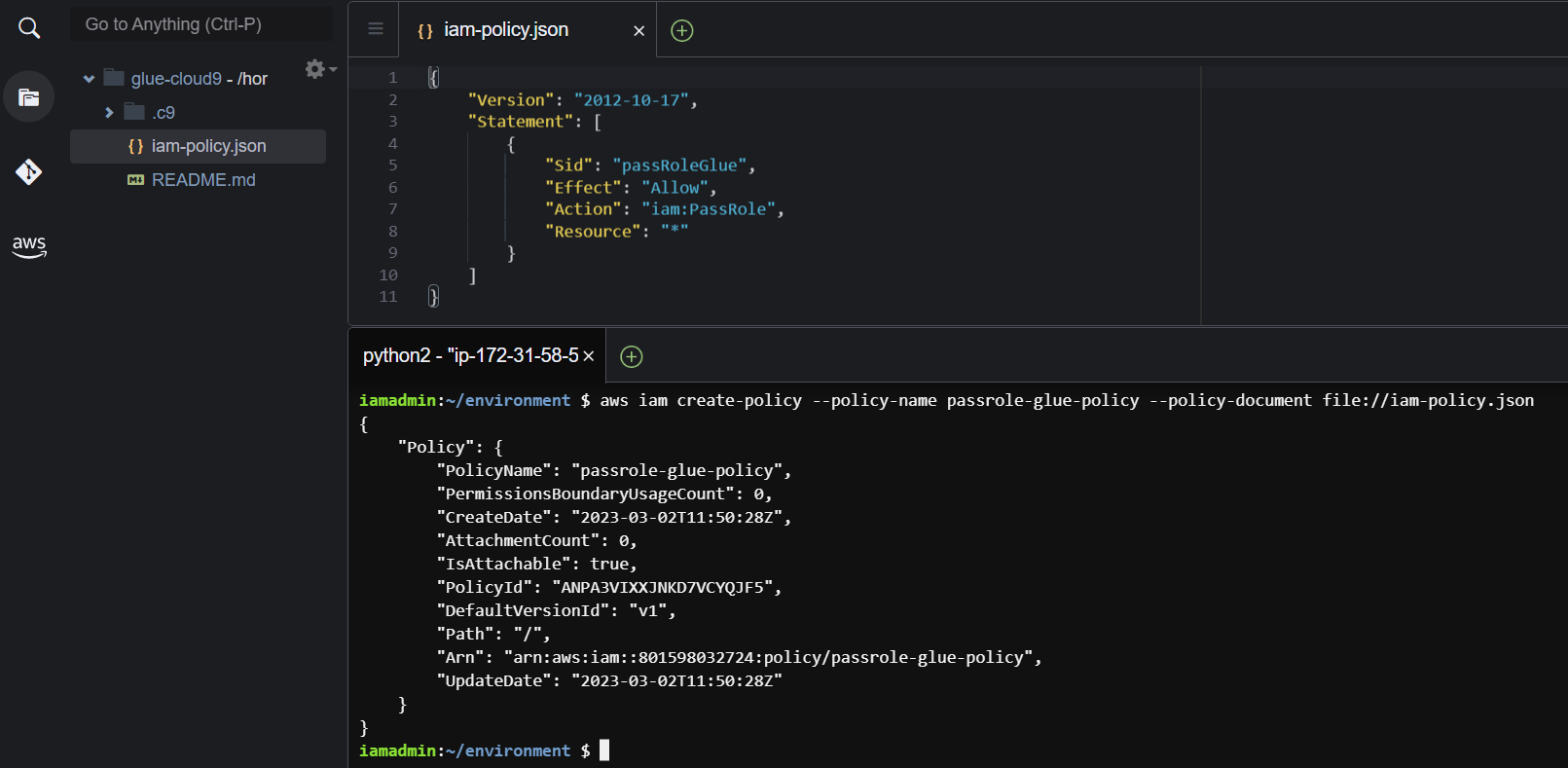This screenshot has width=1568, height=768.
Task: Click line number 11 in the editor gutter
Action: tap(388, 297)
